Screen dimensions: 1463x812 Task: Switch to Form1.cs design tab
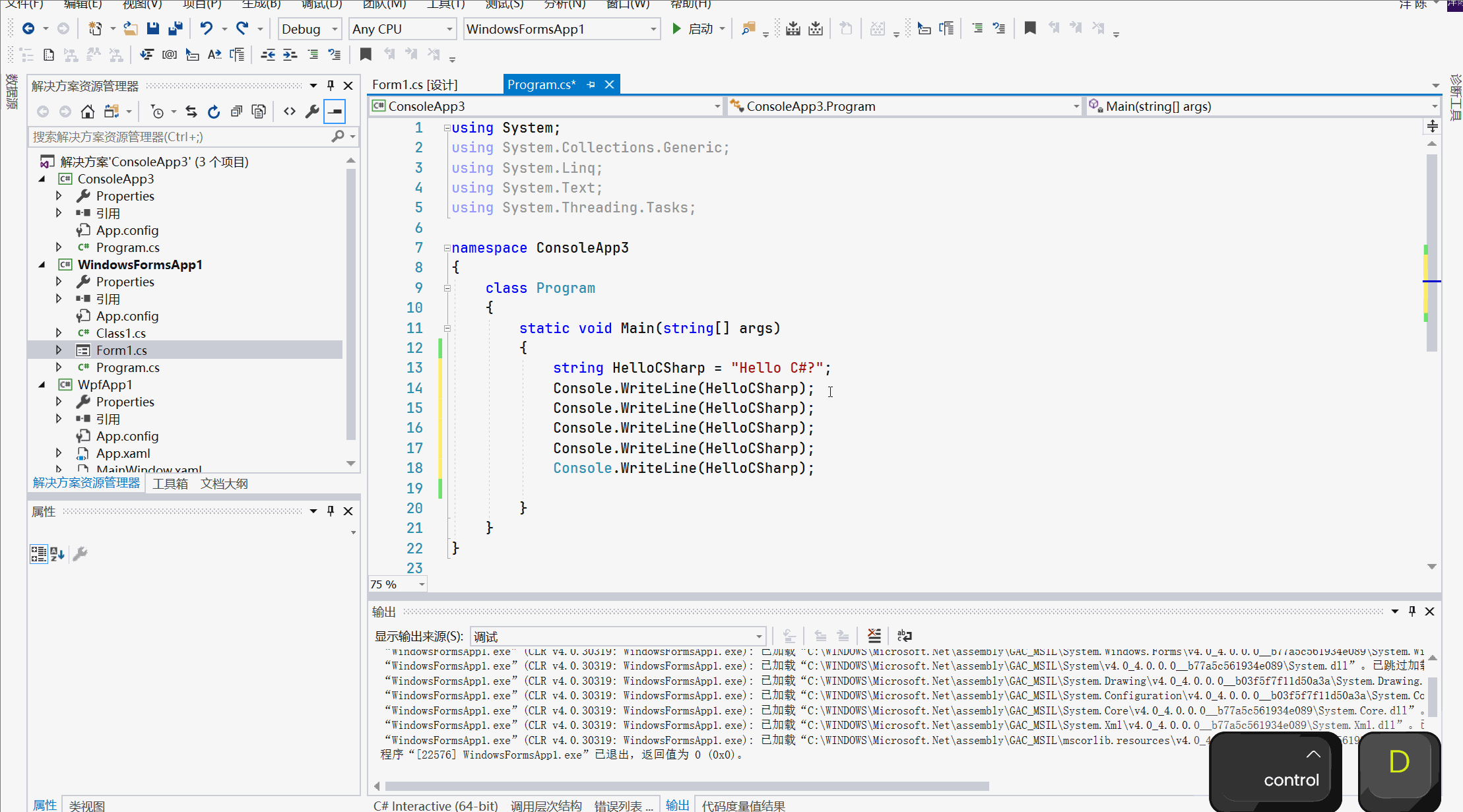tap(415, 84)
